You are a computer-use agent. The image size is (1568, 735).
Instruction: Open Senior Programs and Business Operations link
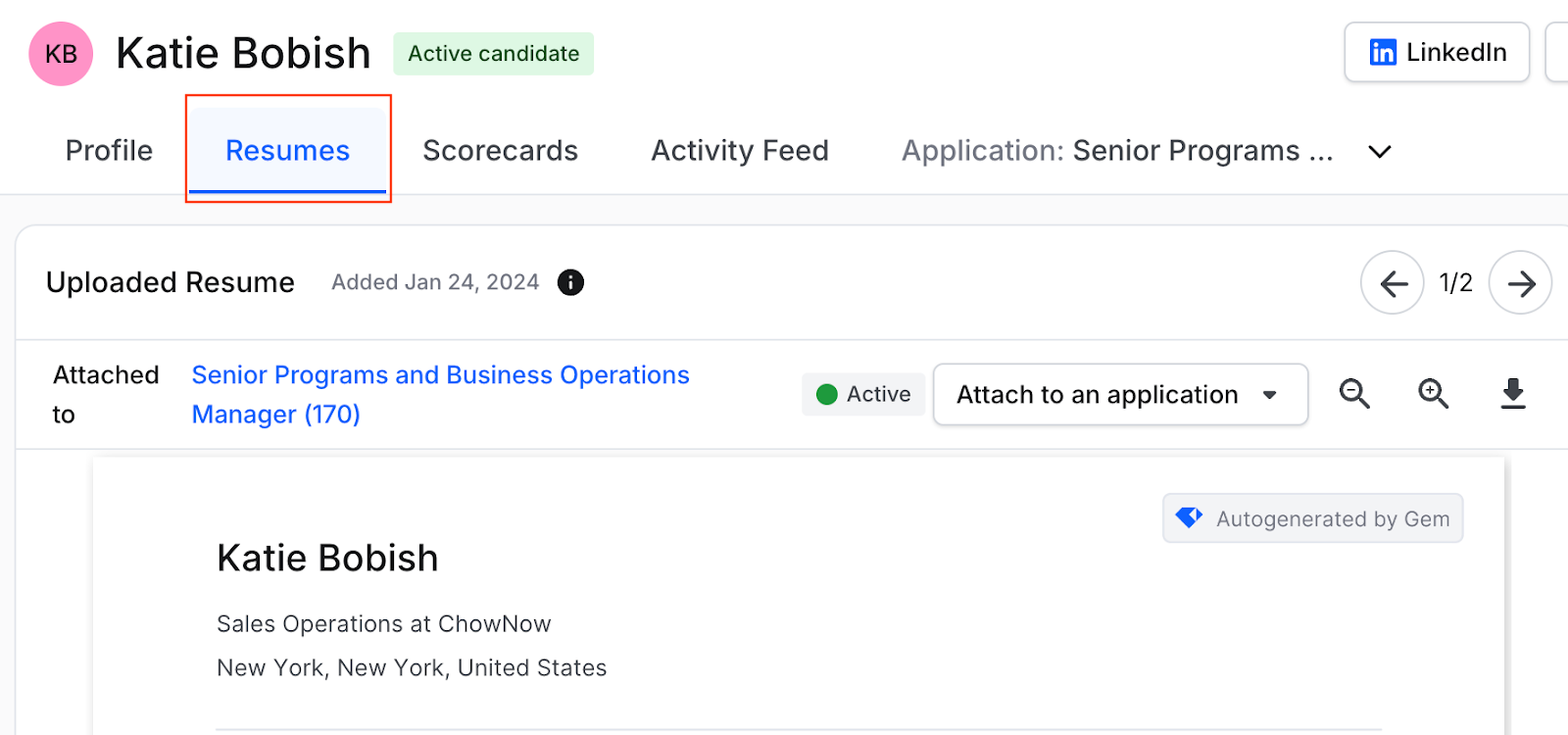(440, 395)
